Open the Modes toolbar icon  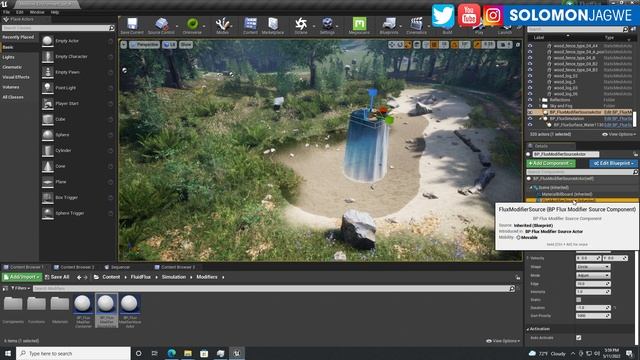pos(222,24)
